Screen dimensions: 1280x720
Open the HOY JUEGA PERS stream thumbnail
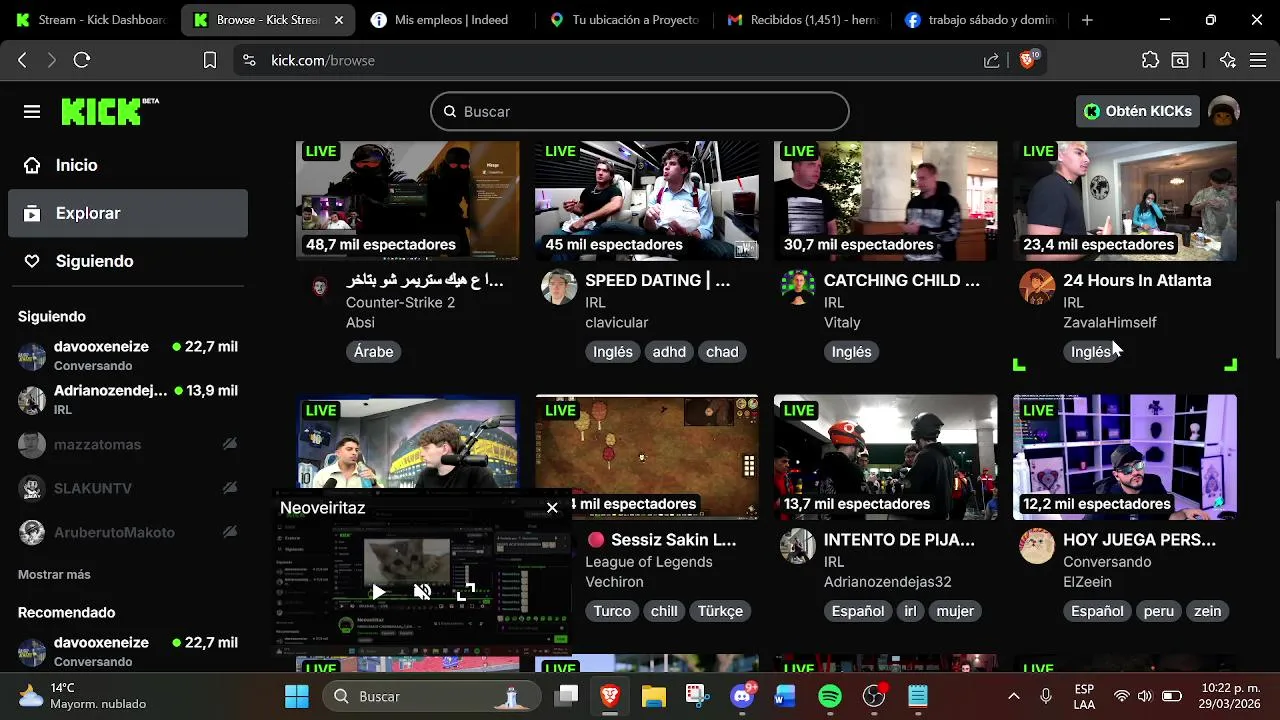[x=1125, y=457]
